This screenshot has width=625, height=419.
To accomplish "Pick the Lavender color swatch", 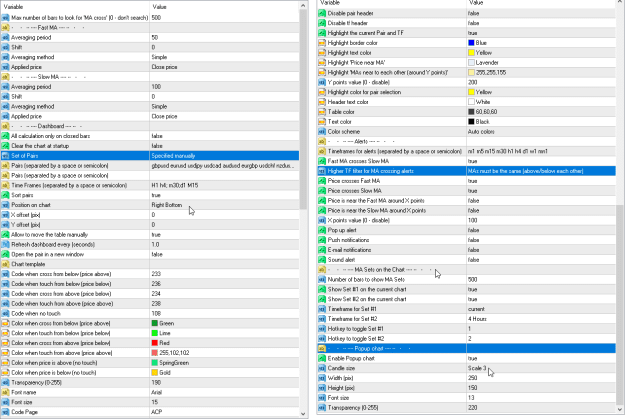I will point(471,63).
